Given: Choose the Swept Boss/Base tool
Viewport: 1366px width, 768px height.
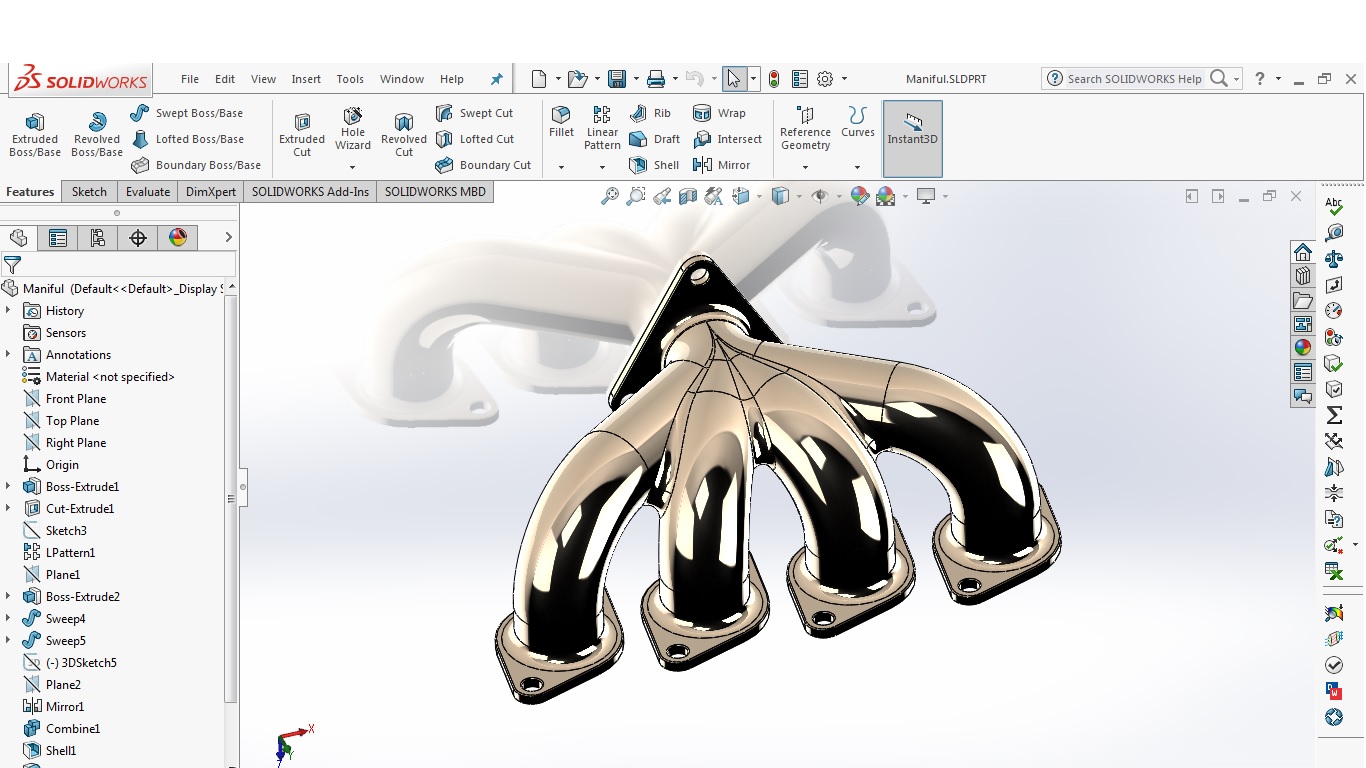Looking at the screenshot, I should tap(187, 113).
